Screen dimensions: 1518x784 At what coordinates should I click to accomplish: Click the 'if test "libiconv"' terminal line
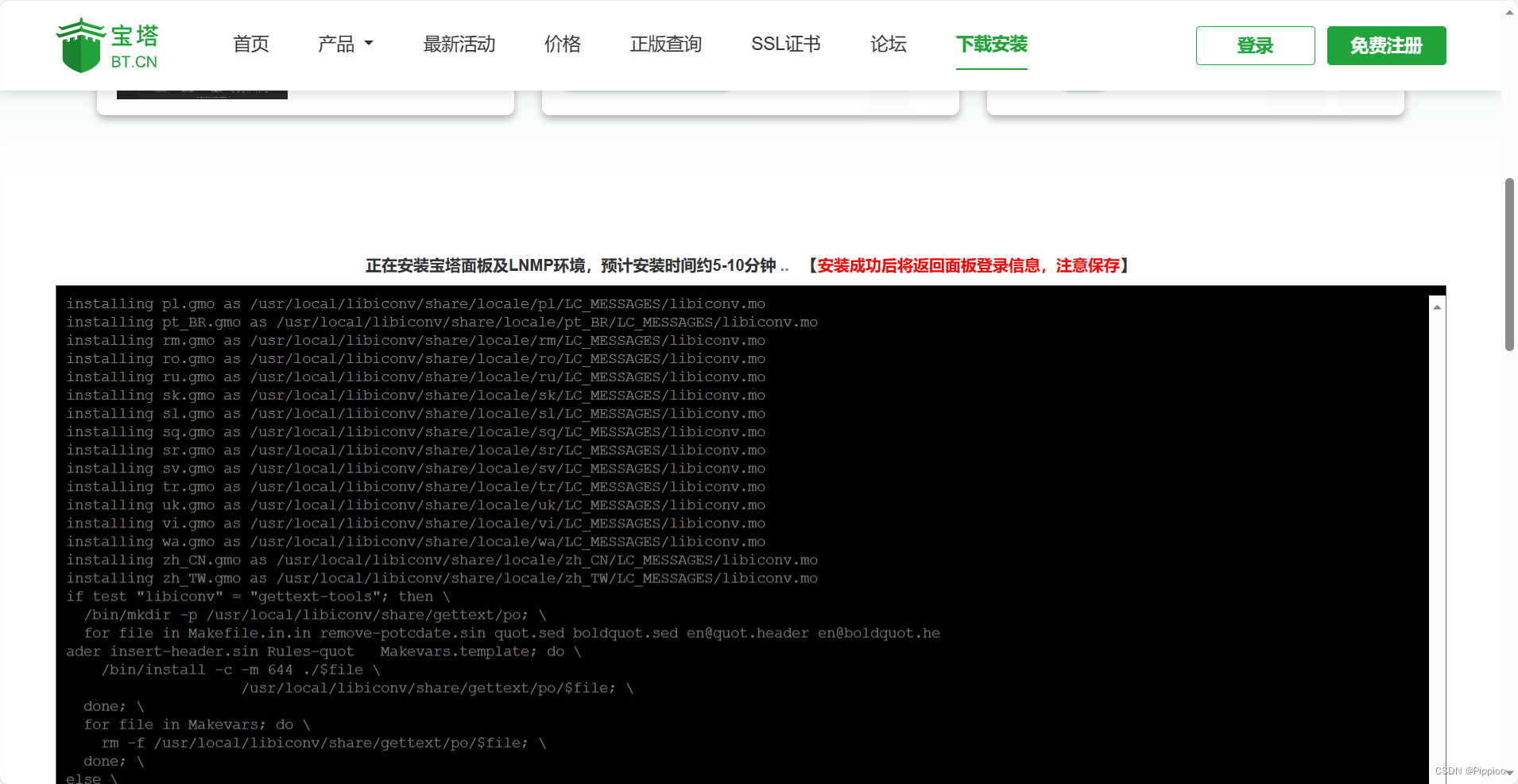coord(258,597)
